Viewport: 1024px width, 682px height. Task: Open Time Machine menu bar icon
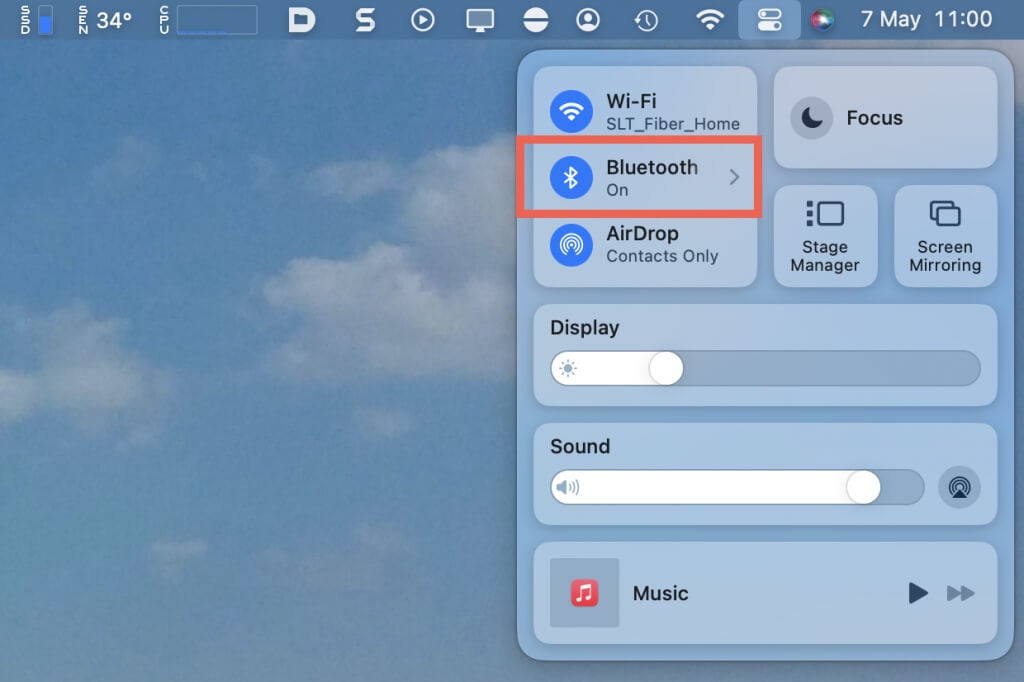647,20
